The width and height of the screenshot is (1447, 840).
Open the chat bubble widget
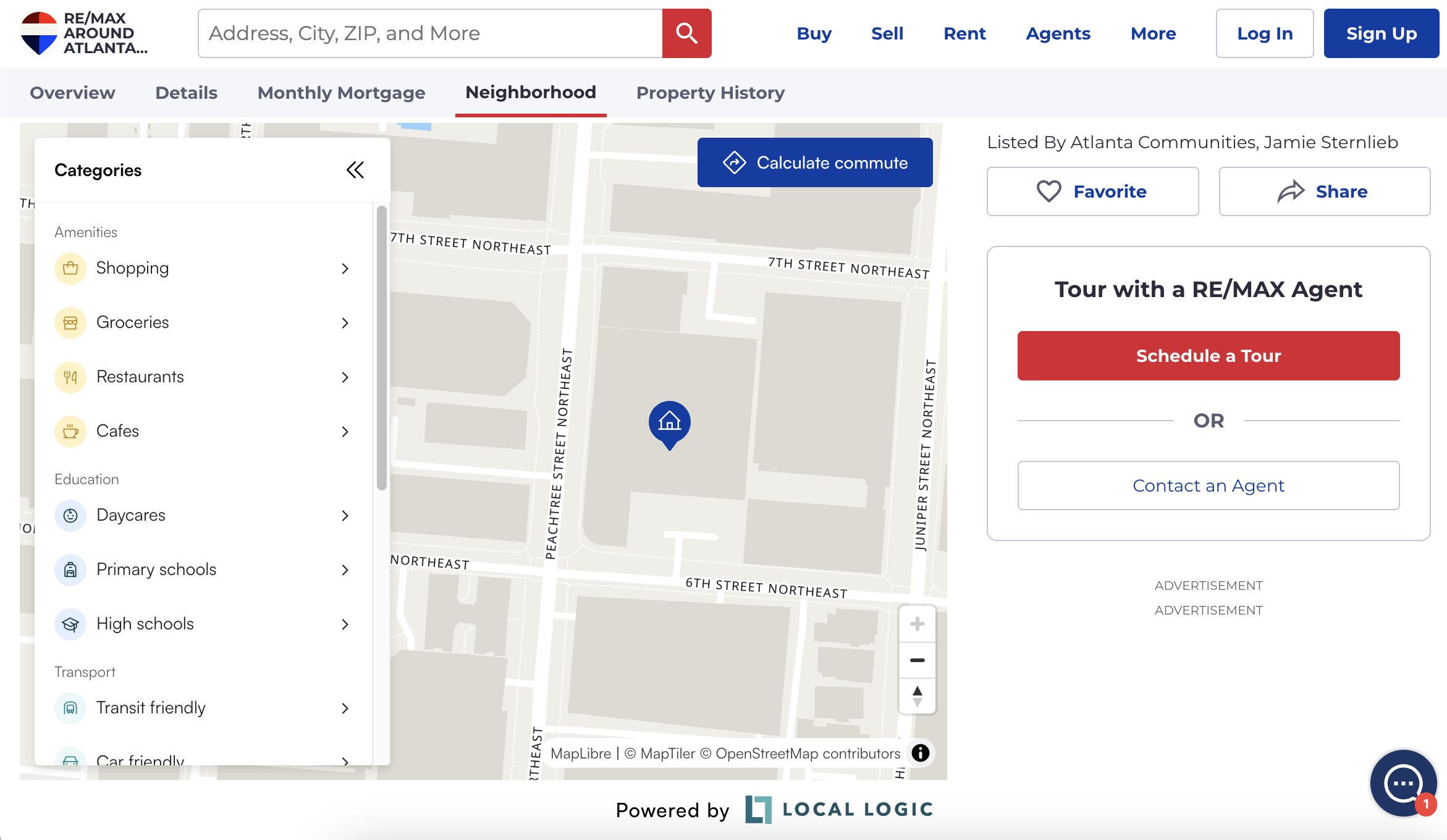pyautogui.click(x=1403, y=783)
